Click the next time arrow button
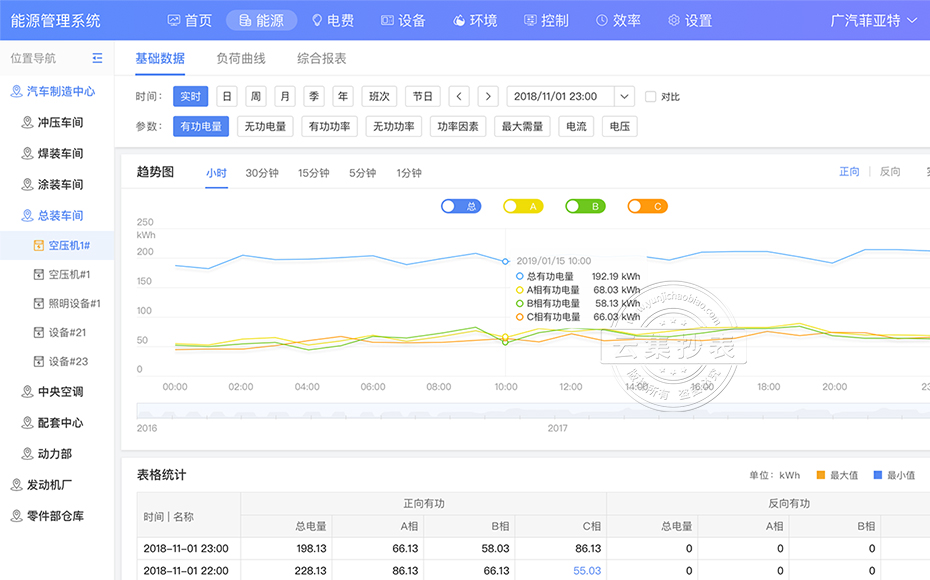930x580 pixels. [x=487, y=97]
